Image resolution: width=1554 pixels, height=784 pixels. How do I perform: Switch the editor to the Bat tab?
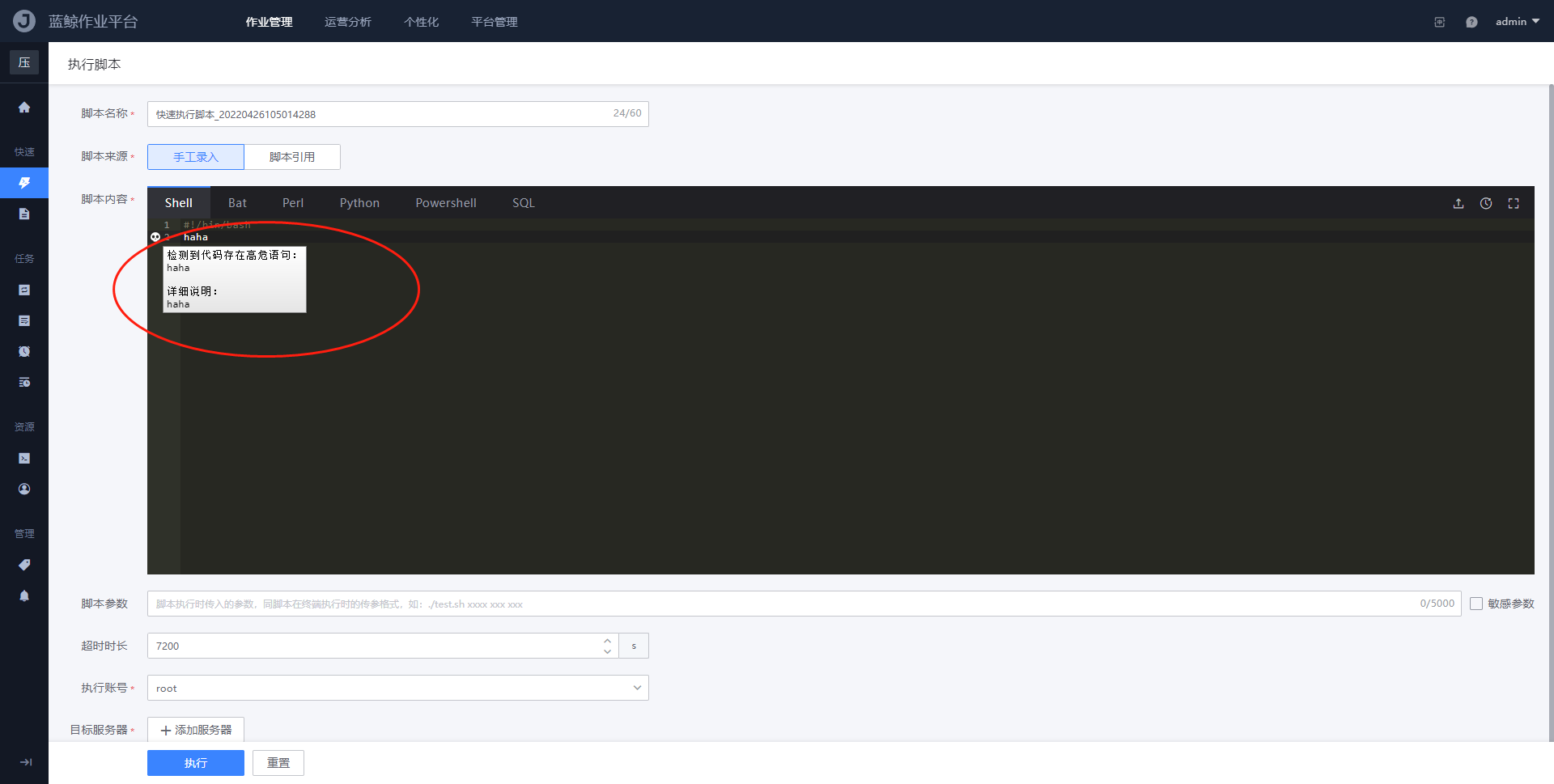coord(237,203)
